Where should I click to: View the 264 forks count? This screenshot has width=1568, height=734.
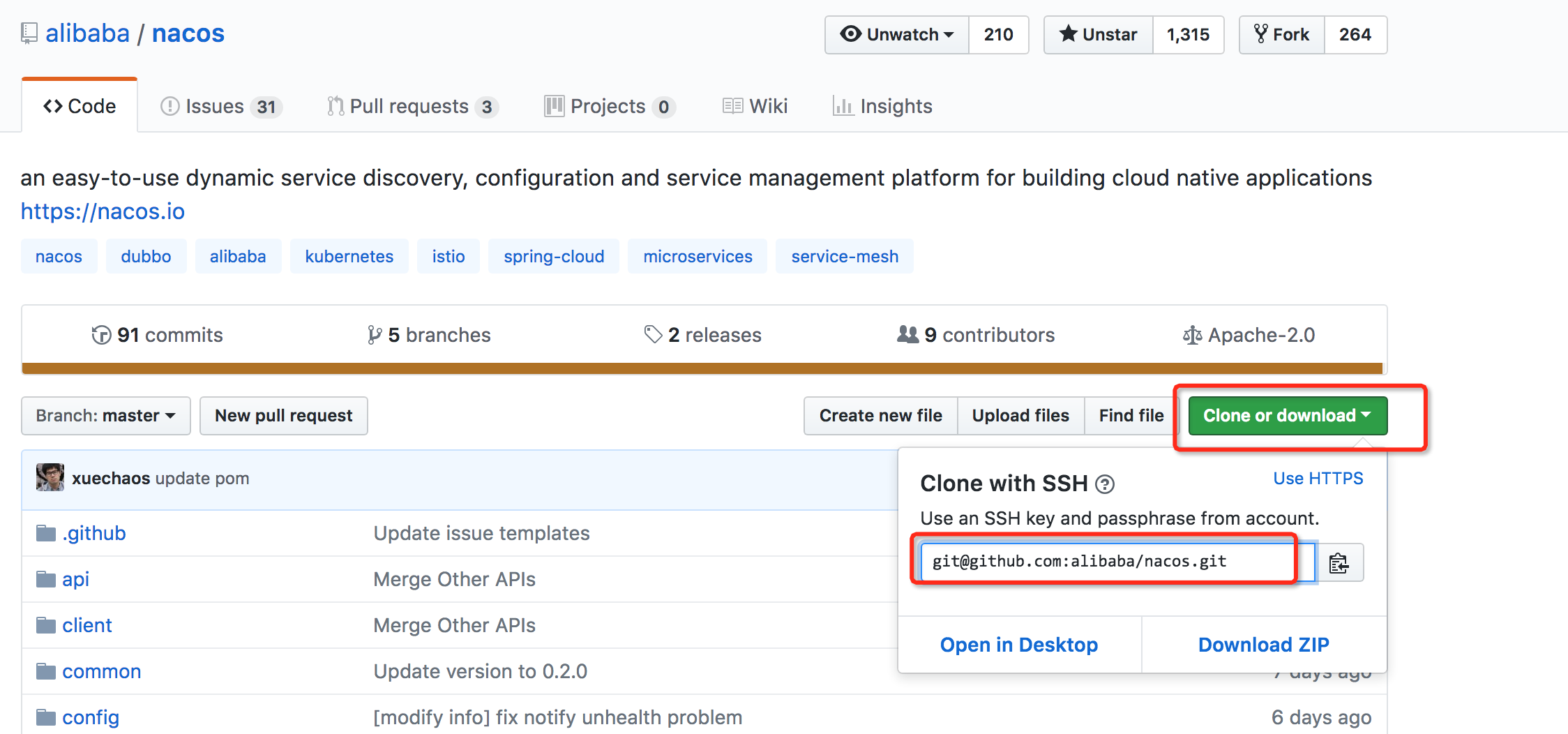tap(1355, 34)
